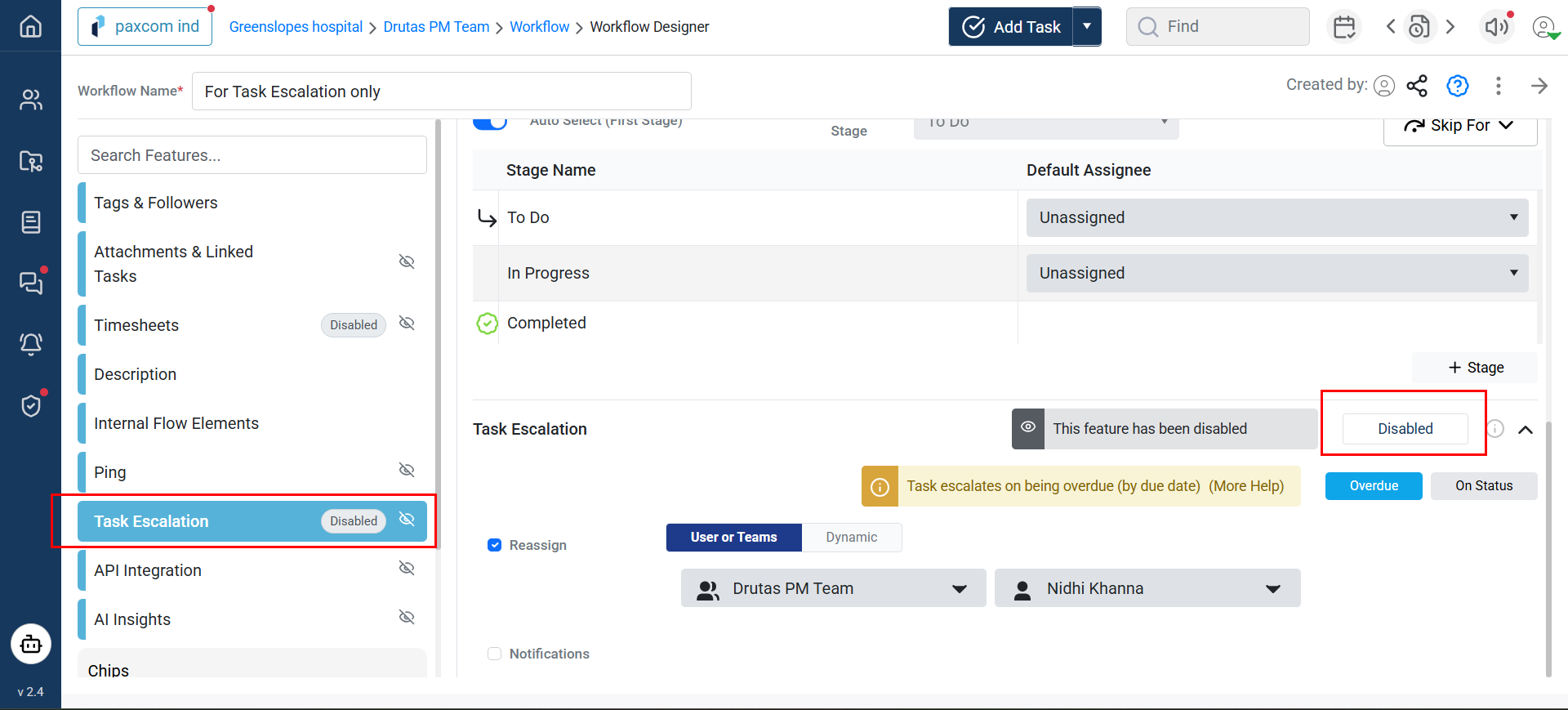Toggle visibility eye for Ping feature
The height and width of the screenshot is (710, 1568).
click(x=407, y=470)
